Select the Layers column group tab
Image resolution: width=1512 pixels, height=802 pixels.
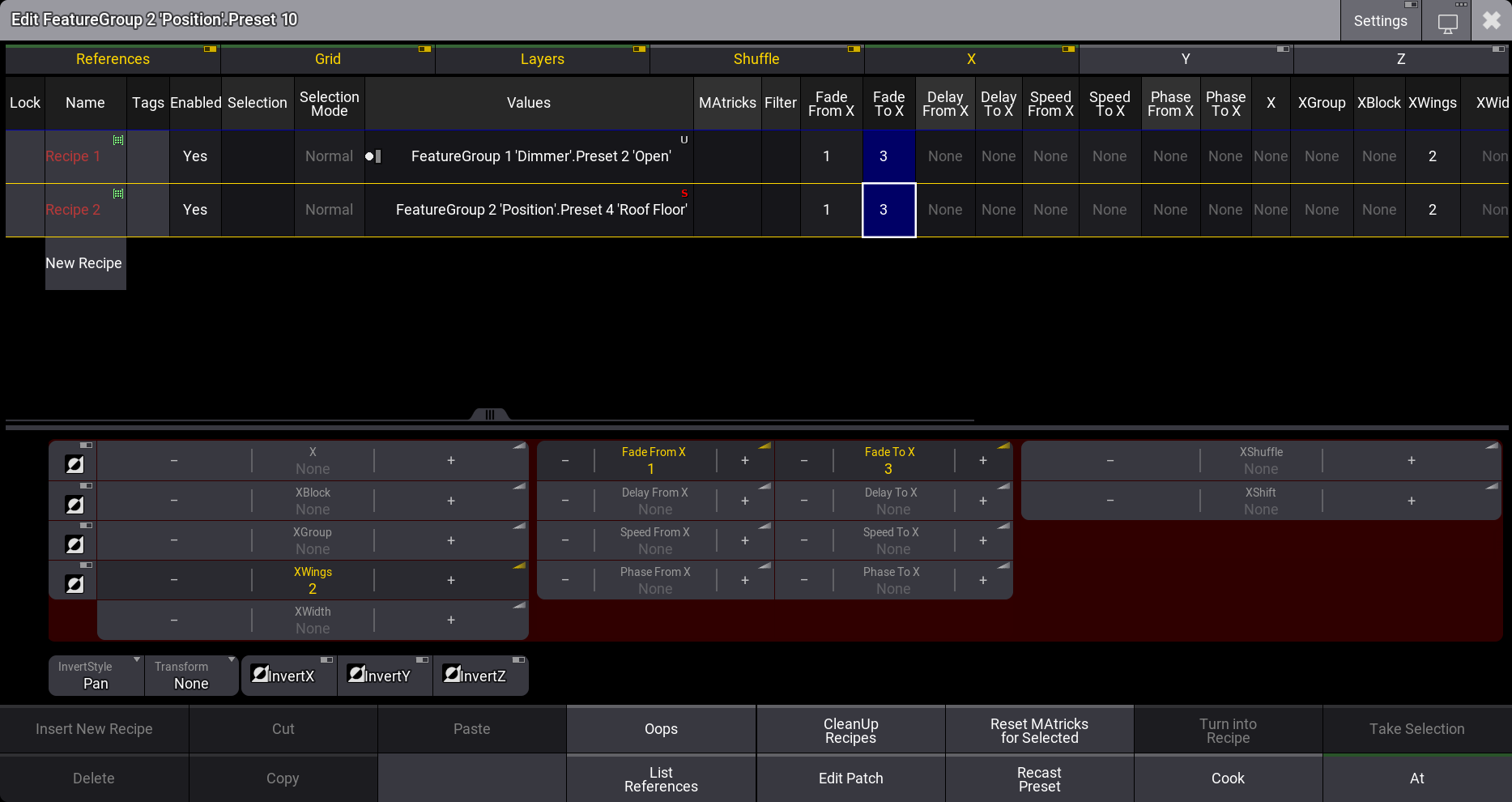click(542, 58)
